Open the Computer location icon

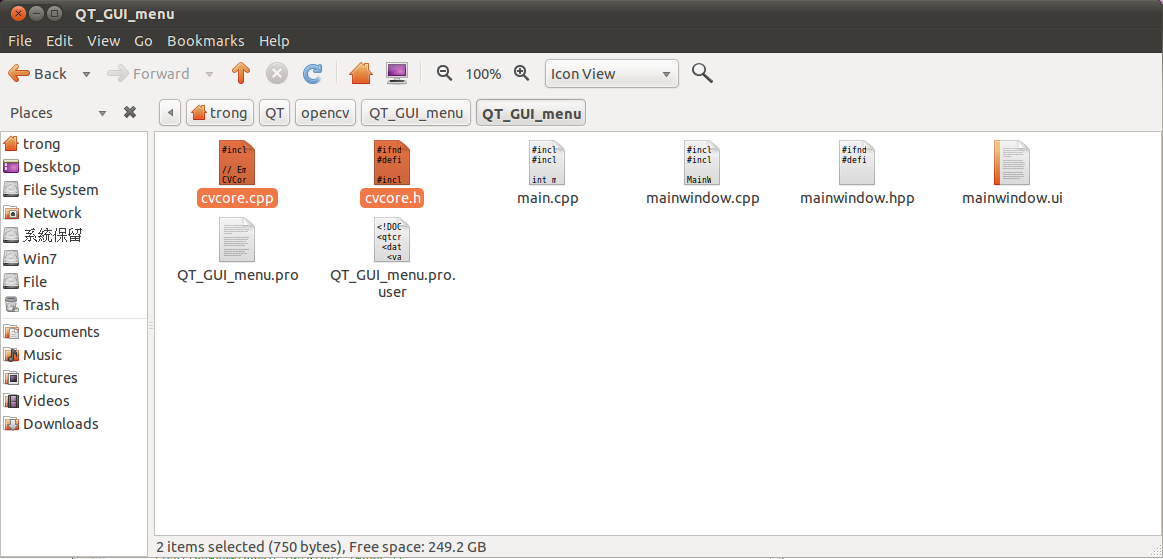click(x=397, y=73)
